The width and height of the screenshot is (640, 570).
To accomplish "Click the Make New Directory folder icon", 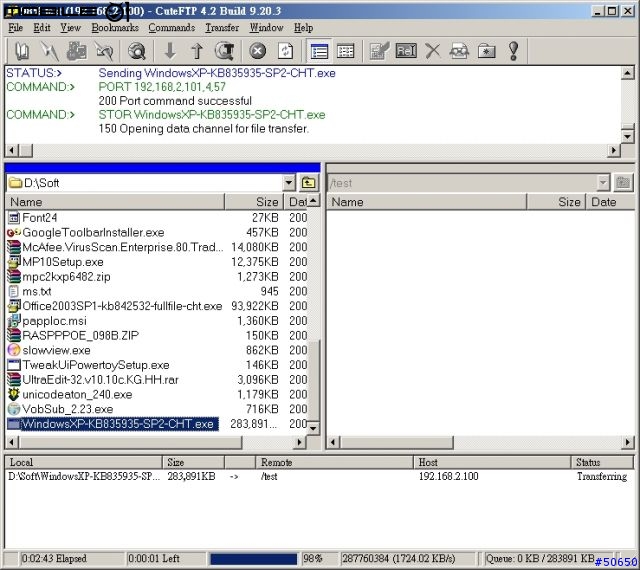I will [487, 51].
